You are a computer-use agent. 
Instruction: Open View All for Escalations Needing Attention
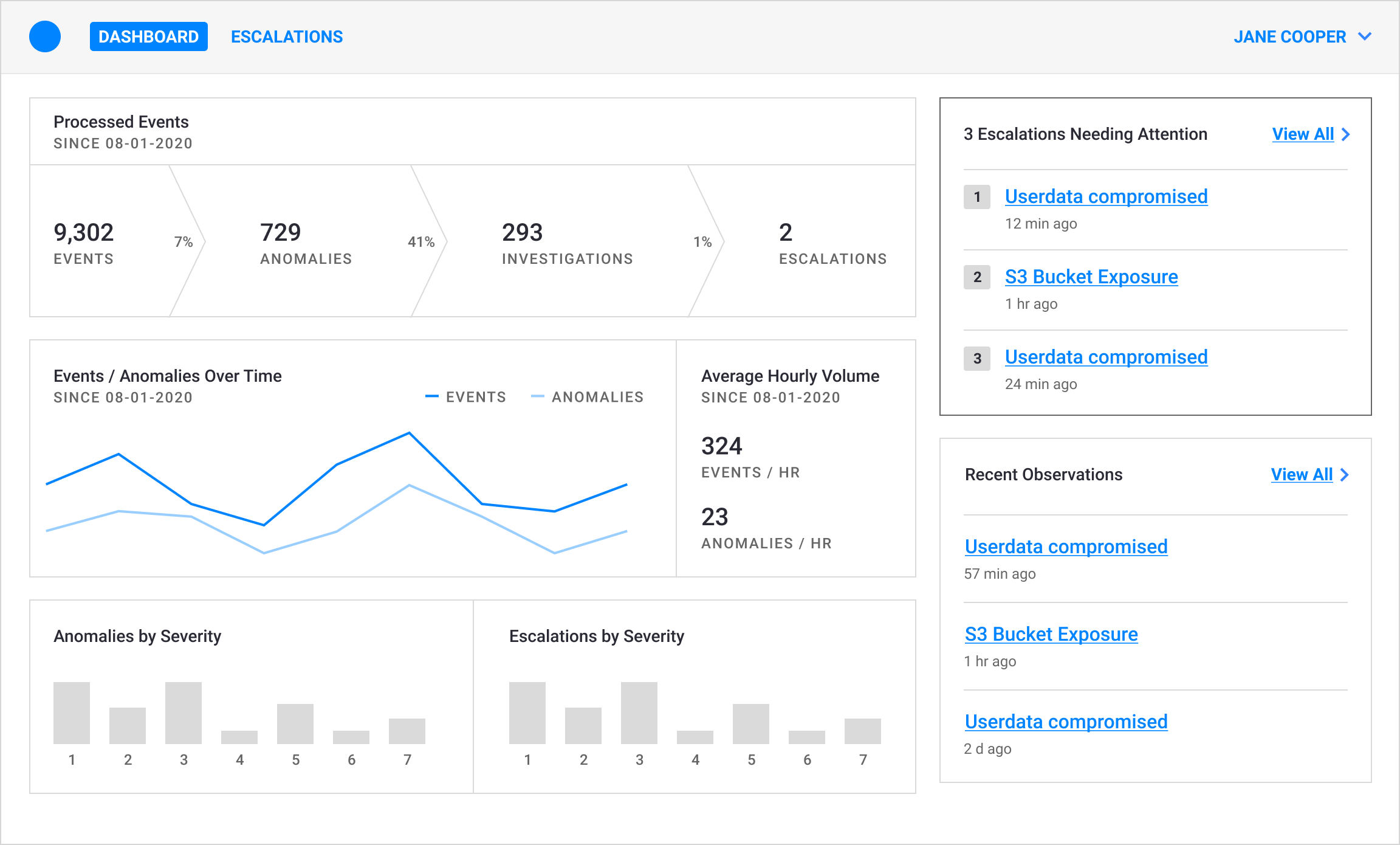click(x=1302, y=134)
